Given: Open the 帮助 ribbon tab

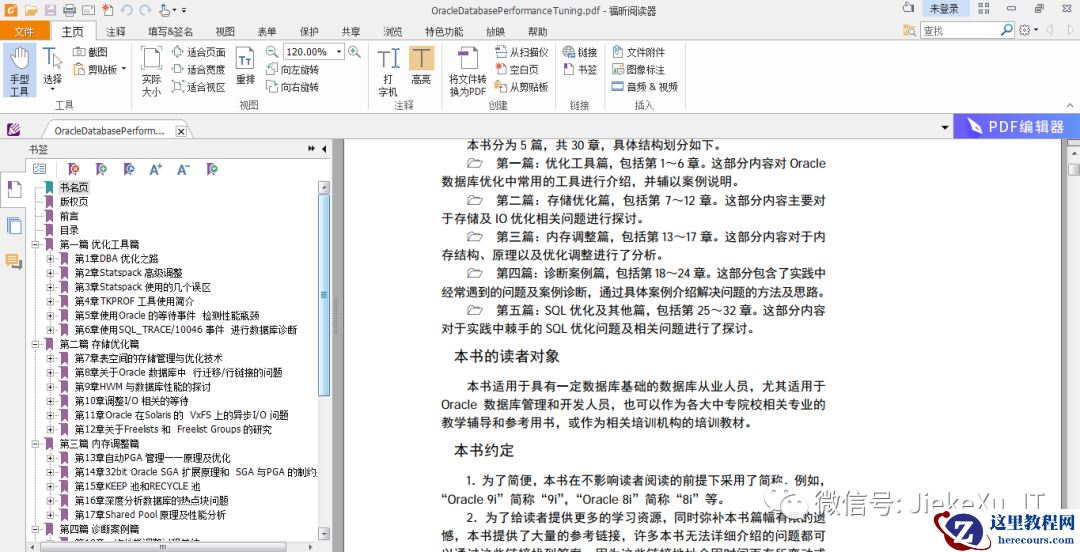Looking at the screenshot, I should (538, 32).
